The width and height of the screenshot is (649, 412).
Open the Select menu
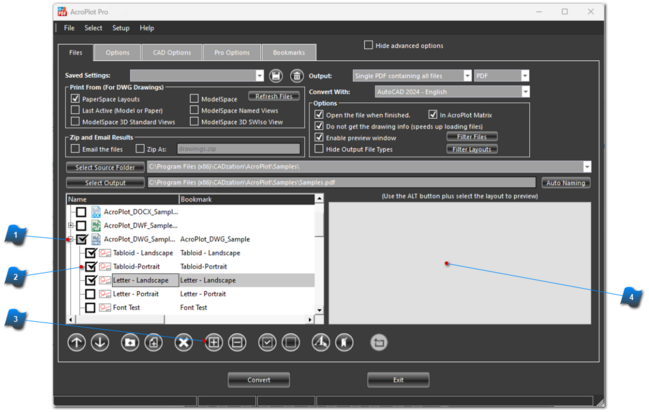(x=93, y=28)
